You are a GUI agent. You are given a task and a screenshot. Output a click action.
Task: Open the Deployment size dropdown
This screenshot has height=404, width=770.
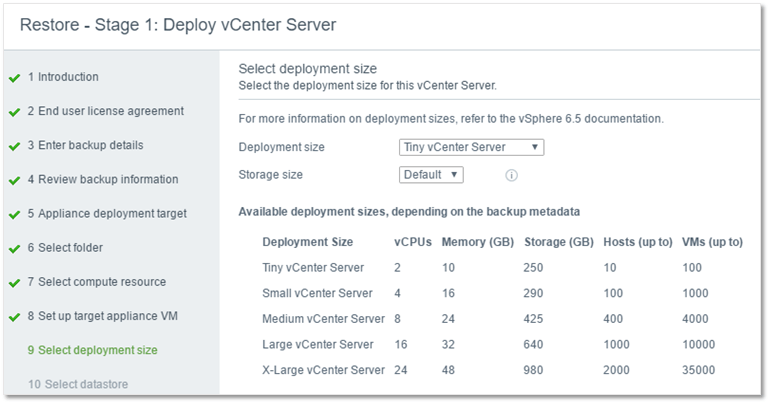[x=471, y=147]
